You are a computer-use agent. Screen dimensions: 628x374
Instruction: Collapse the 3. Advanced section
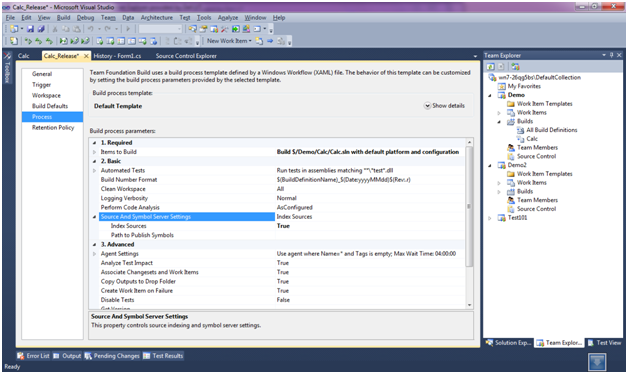[x=95, y=244]
